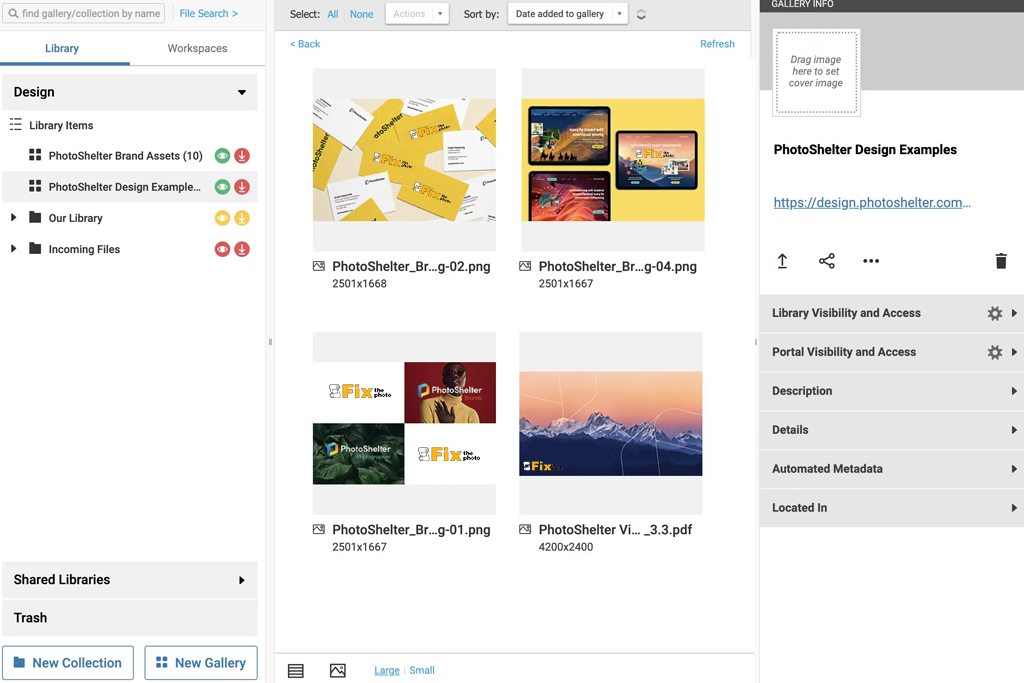Open the File Search link
Screen dimensions: 1024x683
[209, 13]
